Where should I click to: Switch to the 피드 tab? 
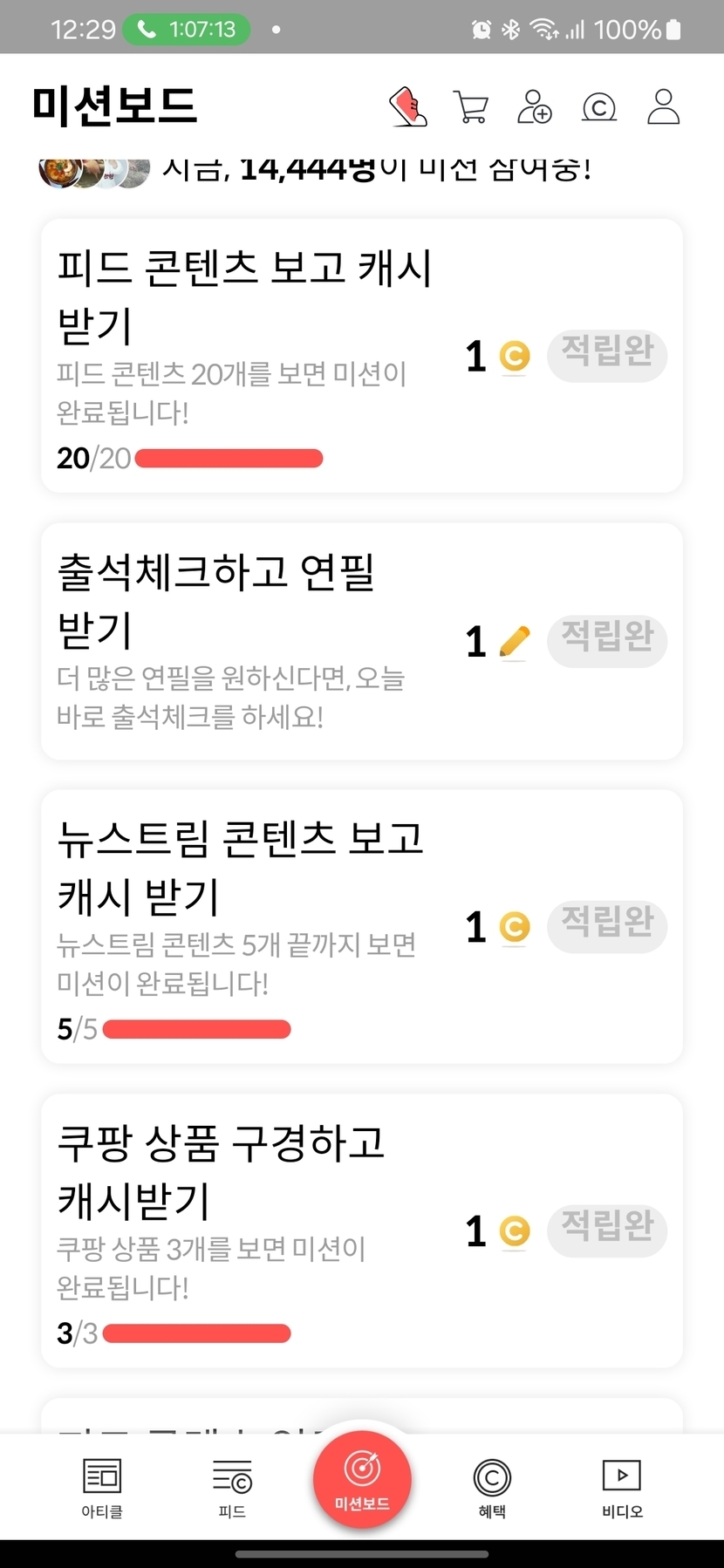(232, 1488)
